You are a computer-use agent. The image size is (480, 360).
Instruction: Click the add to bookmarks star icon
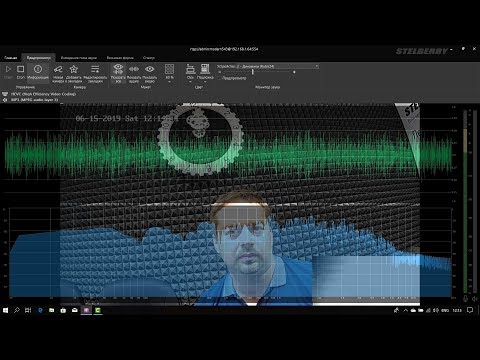point(74,69)
